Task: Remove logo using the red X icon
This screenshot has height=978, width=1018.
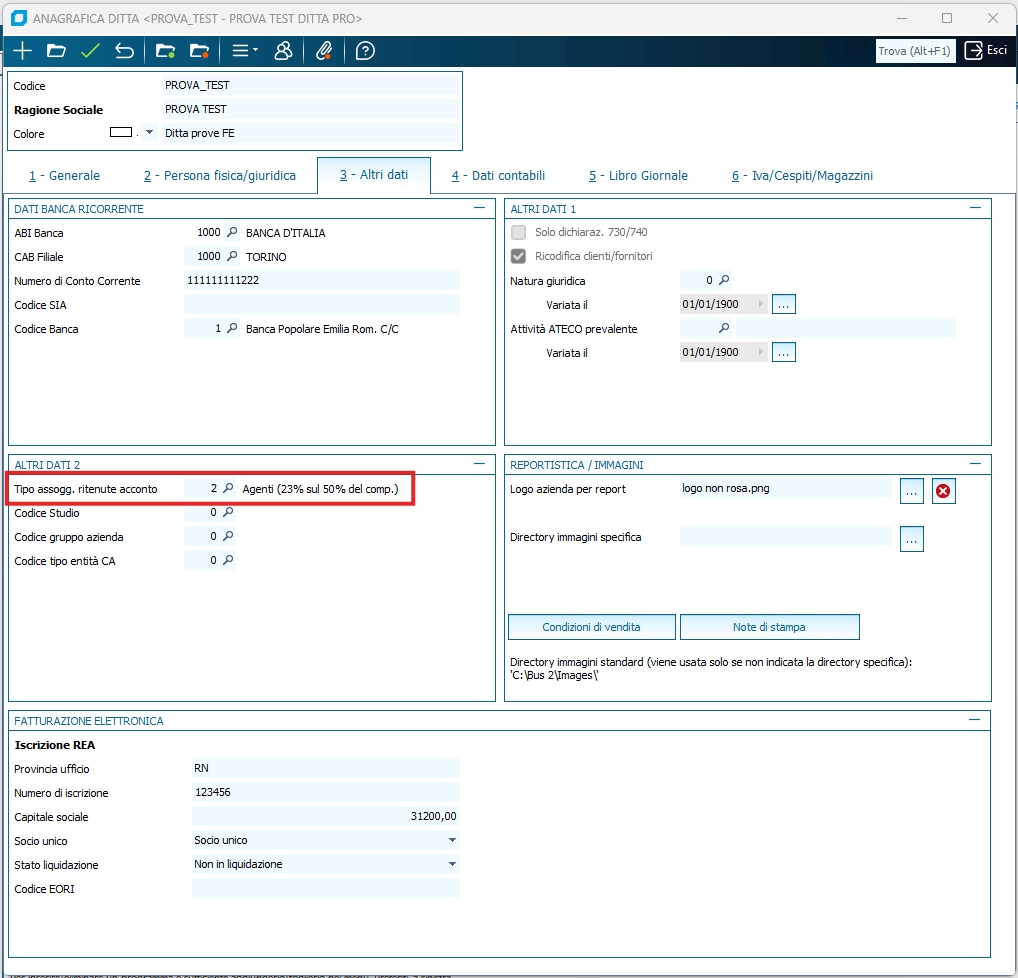Action: tap(943, 490)
